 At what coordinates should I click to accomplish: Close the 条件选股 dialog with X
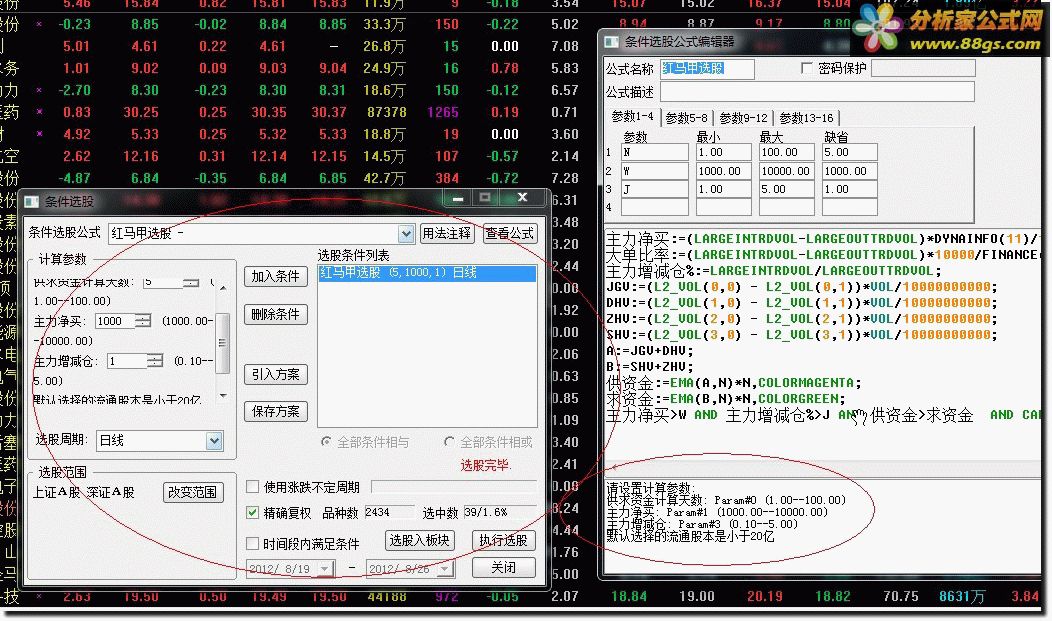523,198
